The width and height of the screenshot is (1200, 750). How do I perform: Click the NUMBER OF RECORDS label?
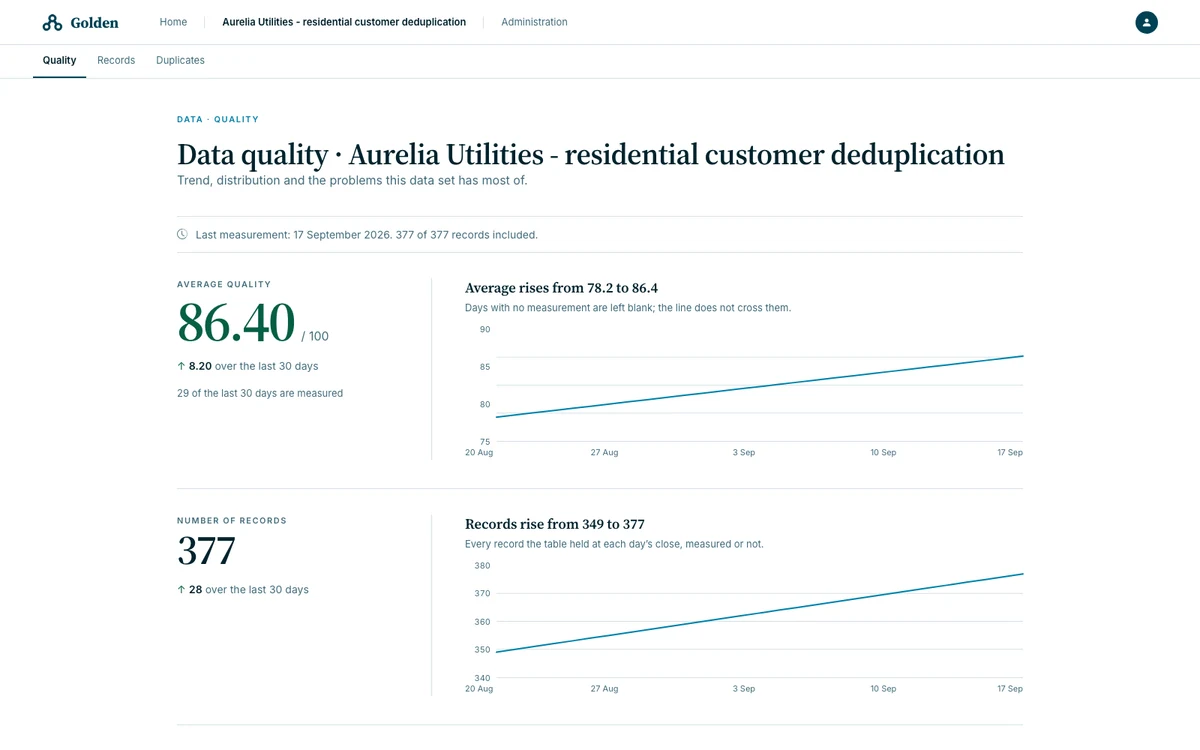tap(232, 520)
